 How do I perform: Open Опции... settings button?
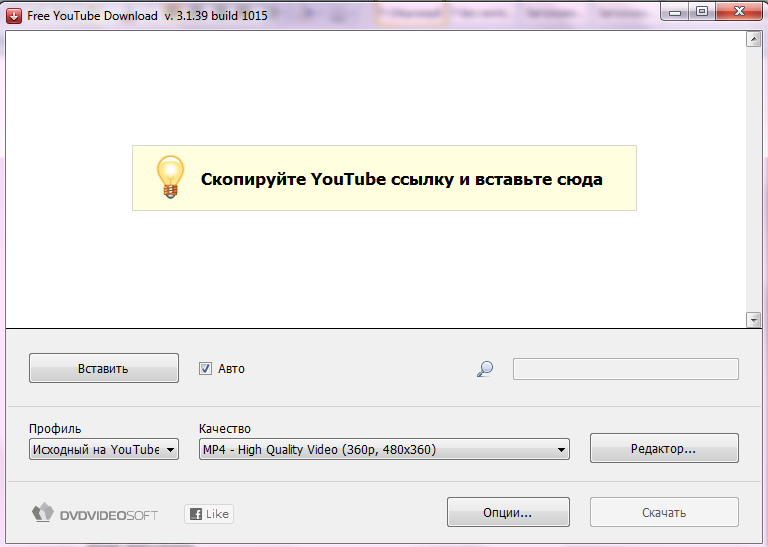coord(508,512)
